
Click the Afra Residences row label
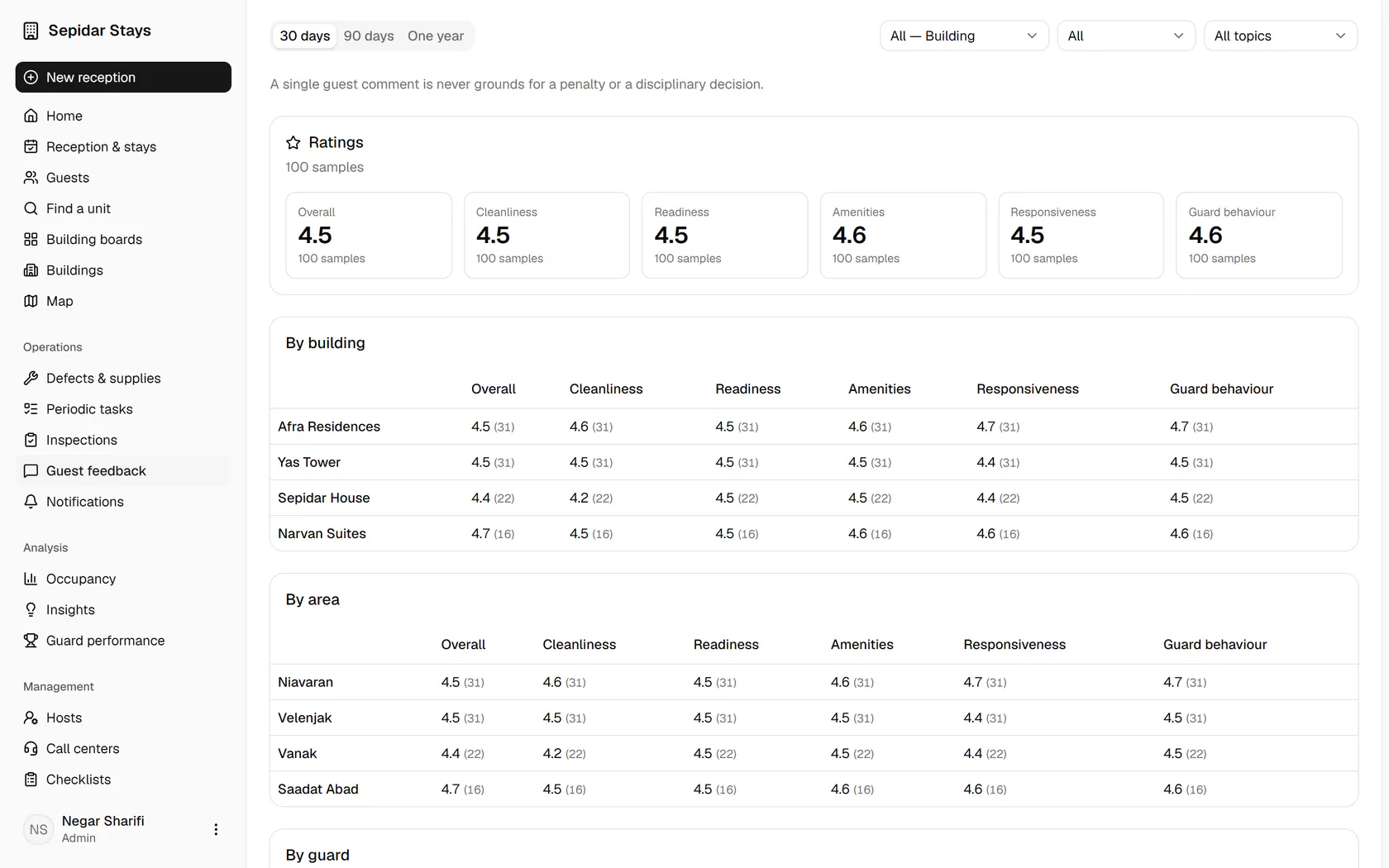tap(329, 427)
